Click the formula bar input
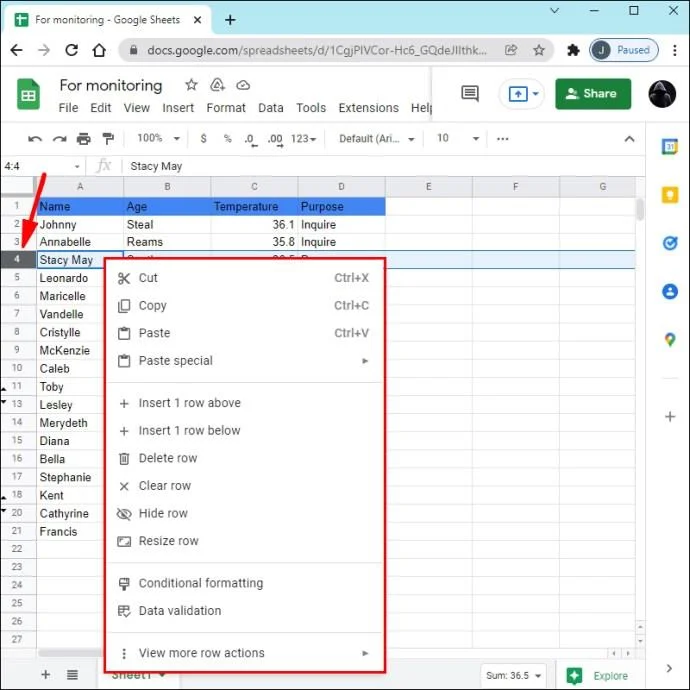The image size is (690, 690). coord(383,166)
